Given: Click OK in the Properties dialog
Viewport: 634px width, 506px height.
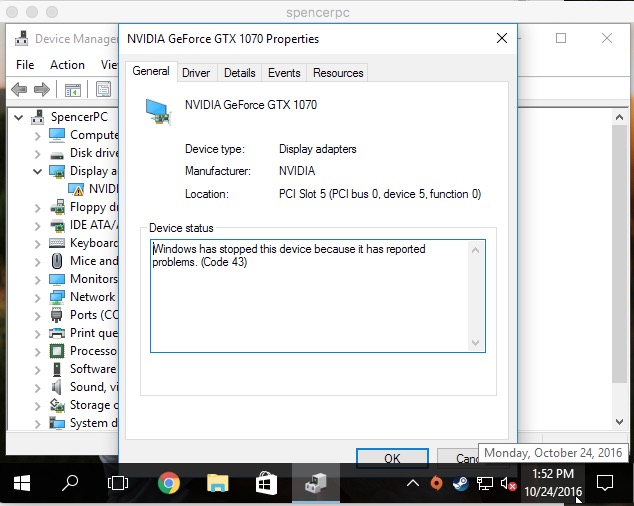Looking at the screenshot, I should tap(392, 458).
